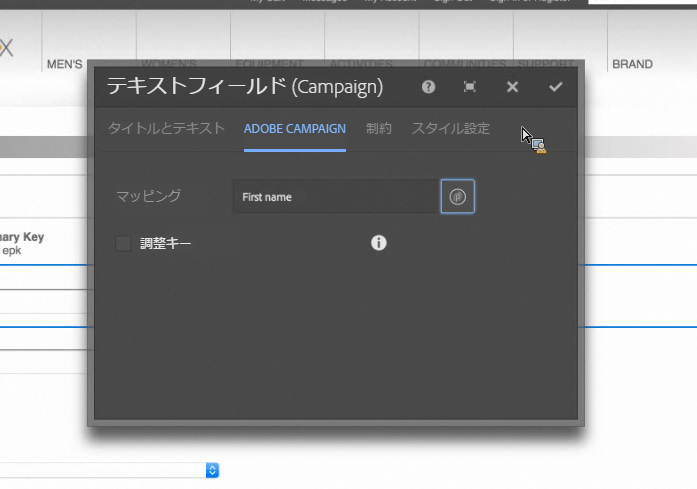The height and width of the screenshot is (489, 697).
Task: Go to スタイル設定 tab
Action: pos(450,128)
